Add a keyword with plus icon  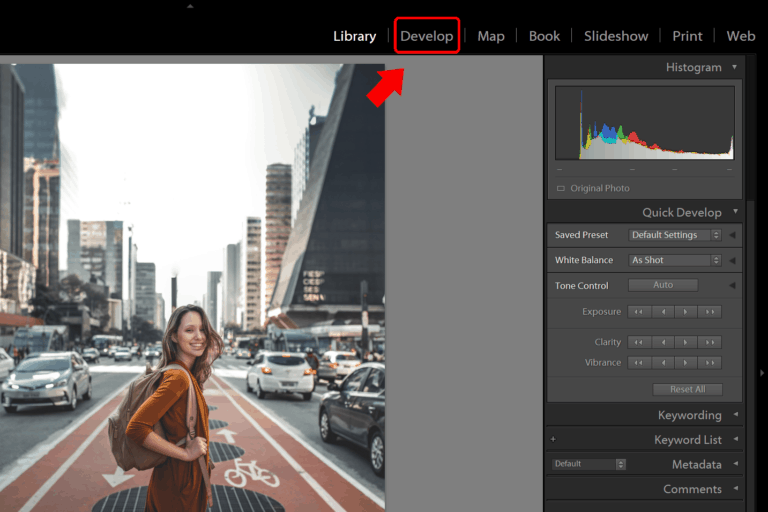pyautogui.click(x=553, y=439)
